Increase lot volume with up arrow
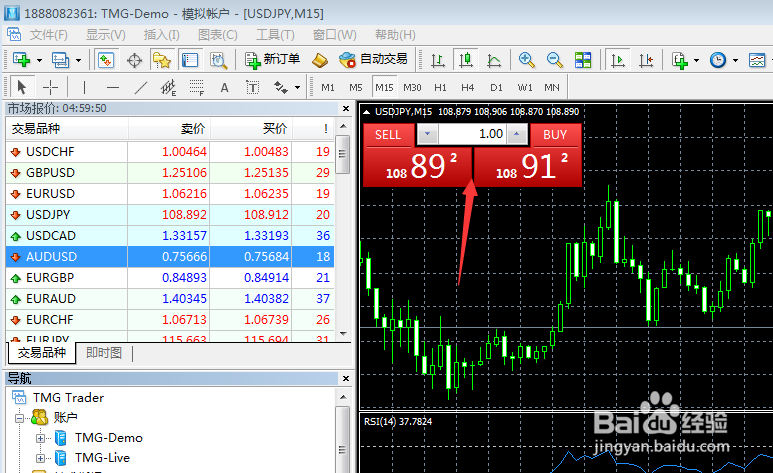This screenshot has width=773, height=473. (x=517, y=134)
